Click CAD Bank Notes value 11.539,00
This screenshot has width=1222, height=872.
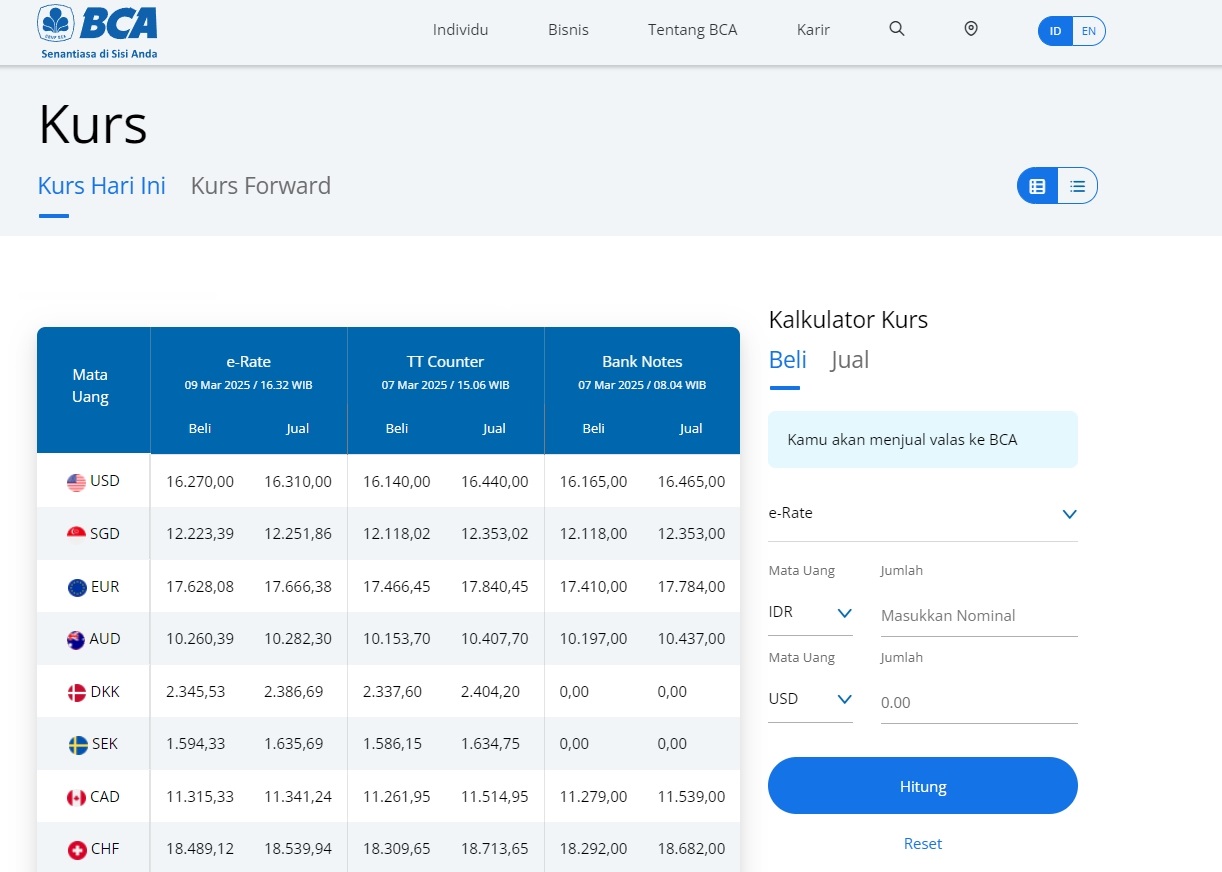click(x=691, y=797)
